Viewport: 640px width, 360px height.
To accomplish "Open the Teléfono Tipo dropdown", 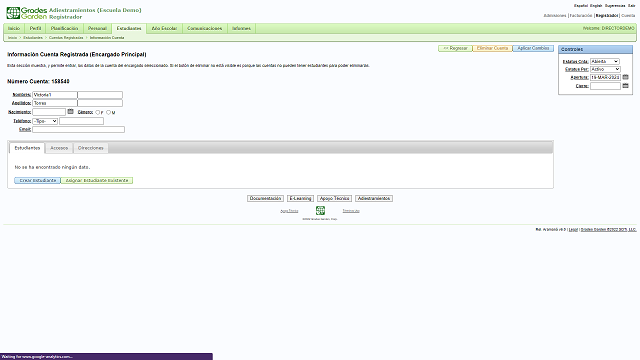I will 45,121.
